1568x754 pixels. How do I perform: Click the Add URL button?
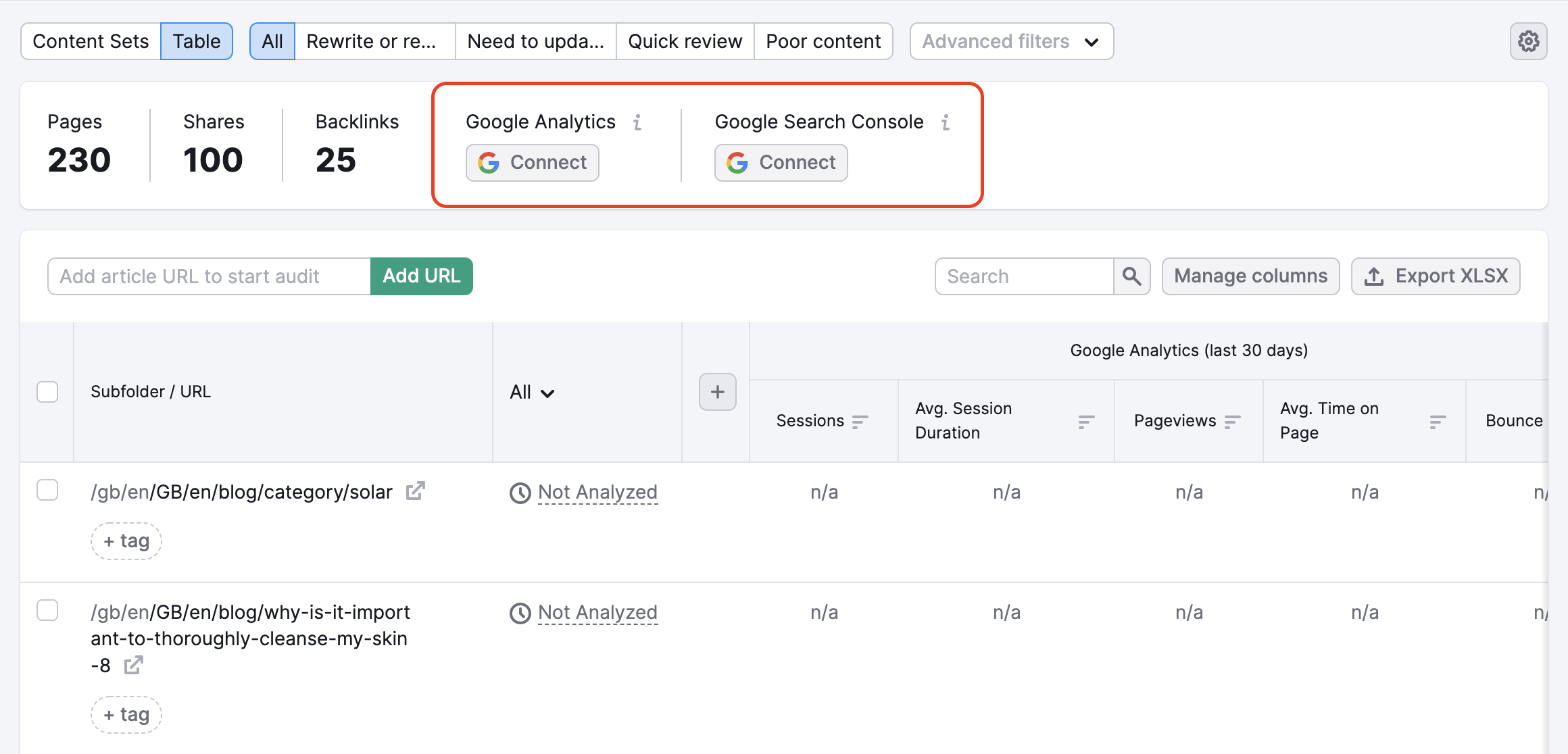(422, 276)
